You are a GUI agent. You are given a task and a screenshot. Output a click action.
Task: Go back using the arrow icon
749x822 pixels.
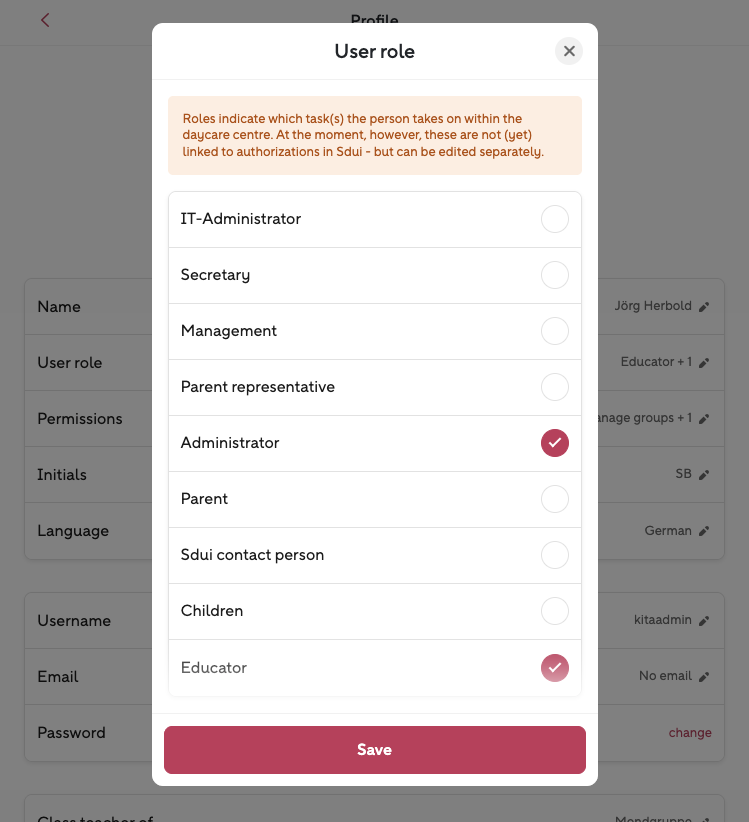[45, 20]
